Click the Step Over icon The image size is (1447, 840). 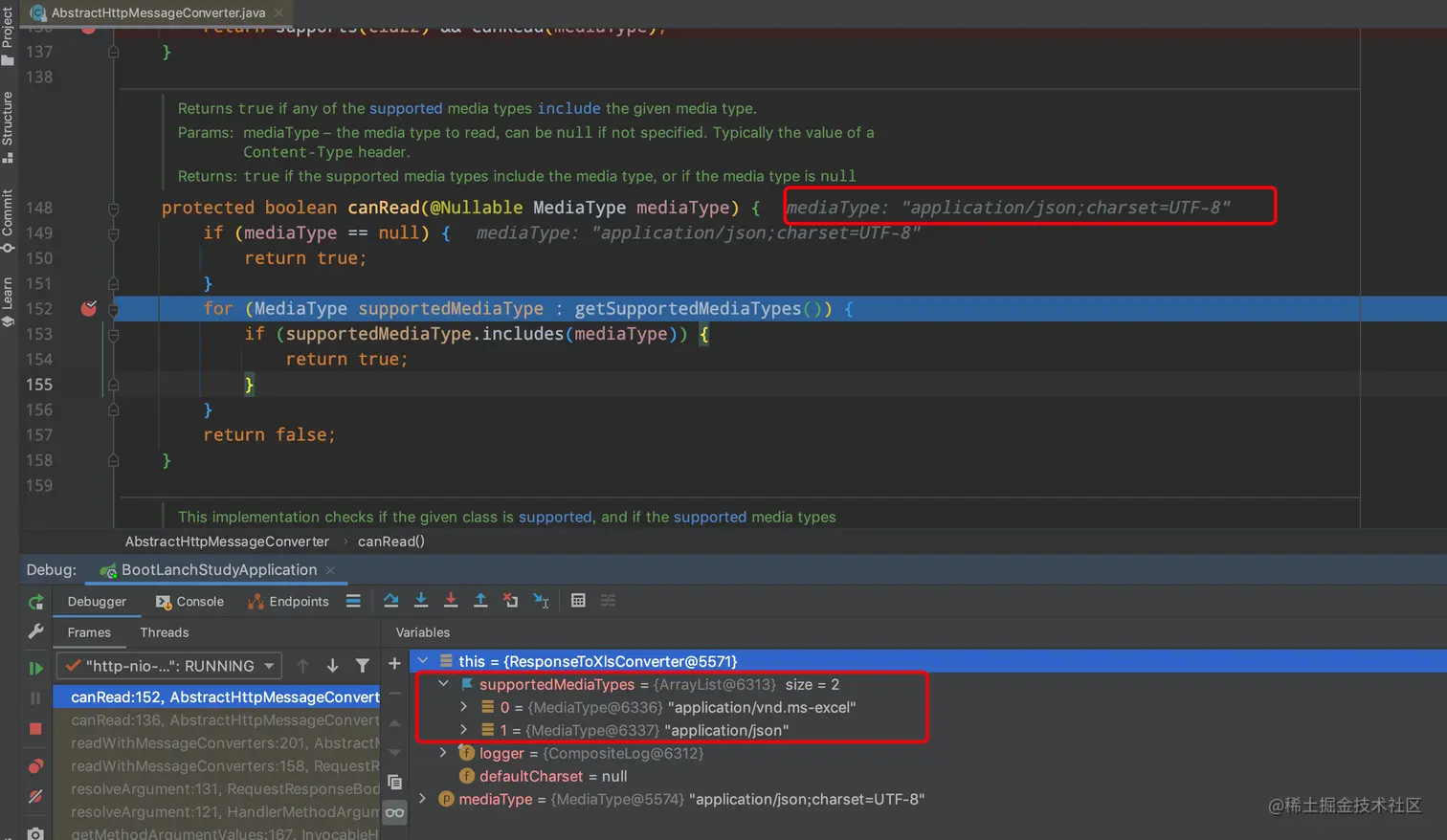click(x=390, y=601)
